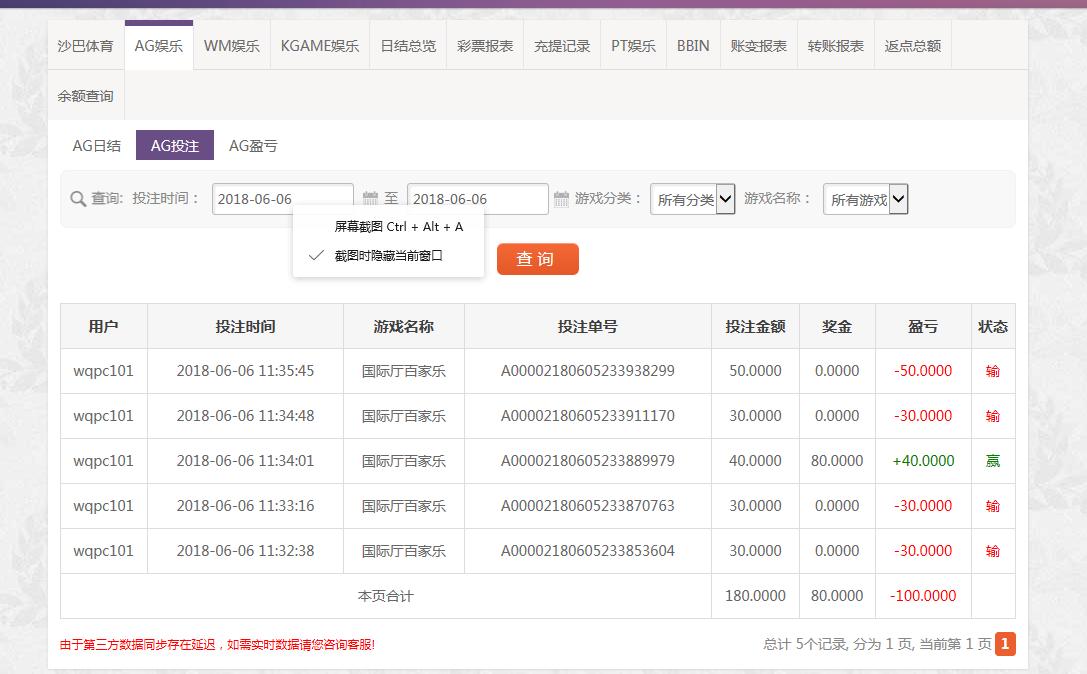
Task: Switch to the 余额查询 tab
Action: pyautogui.click(x=85, y=96)
